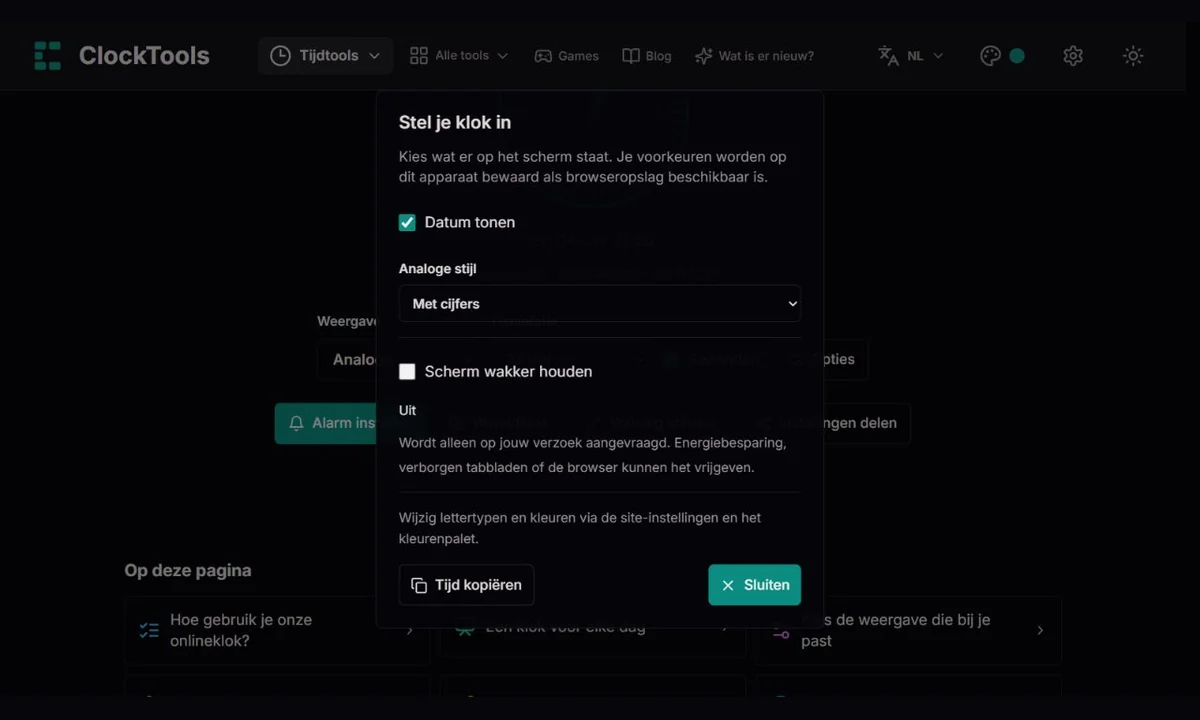This screenshot has width=1200, height=720.
Task: Open Wat is er nieuw?
Action: coord(755,56)
